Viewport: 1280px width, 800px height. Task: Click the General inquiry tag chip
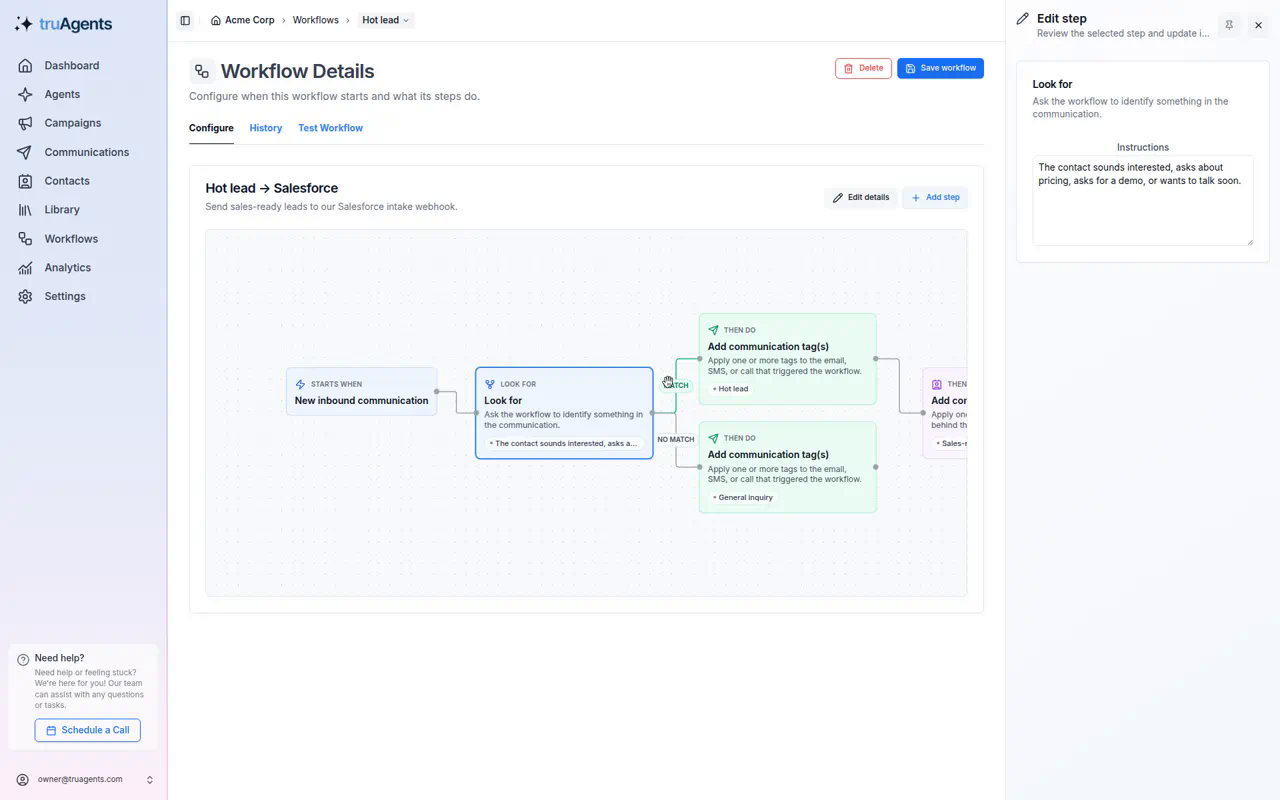pos(743,497)
